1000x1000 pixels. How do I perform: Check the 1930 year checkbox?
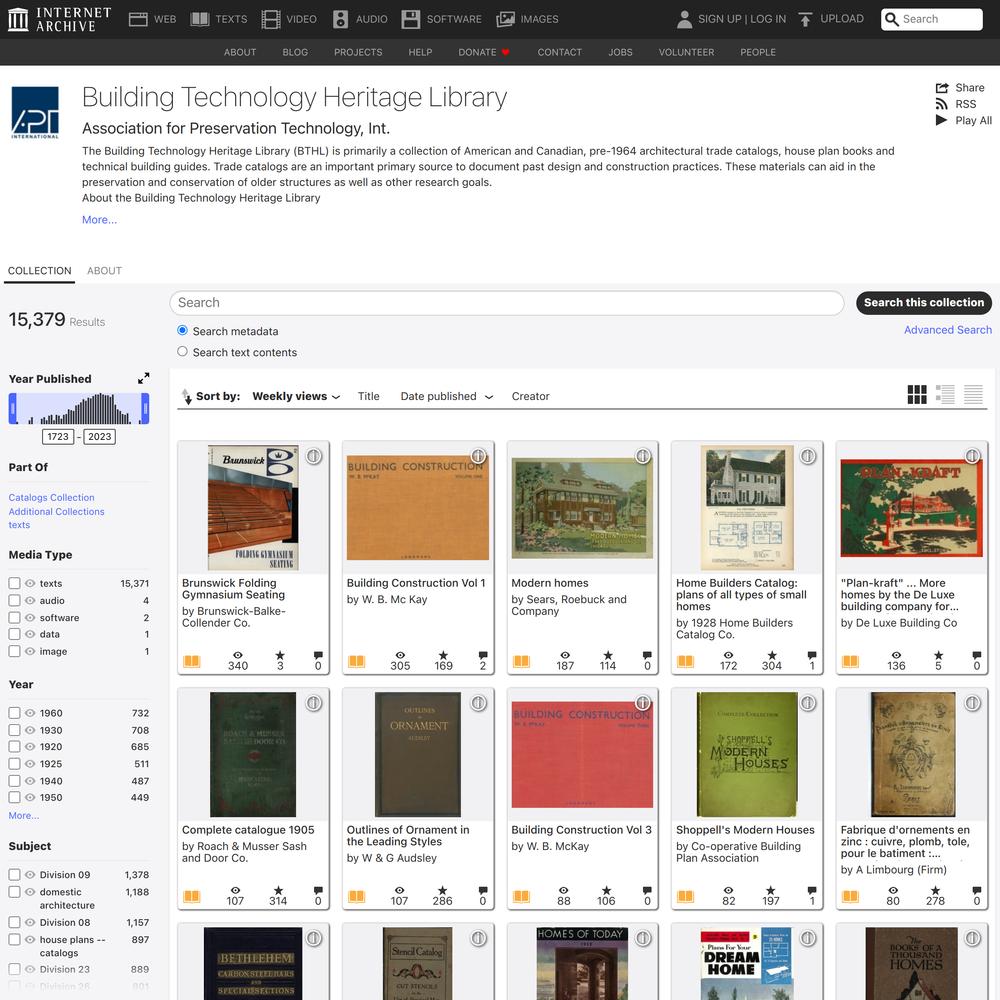point(14,730)
